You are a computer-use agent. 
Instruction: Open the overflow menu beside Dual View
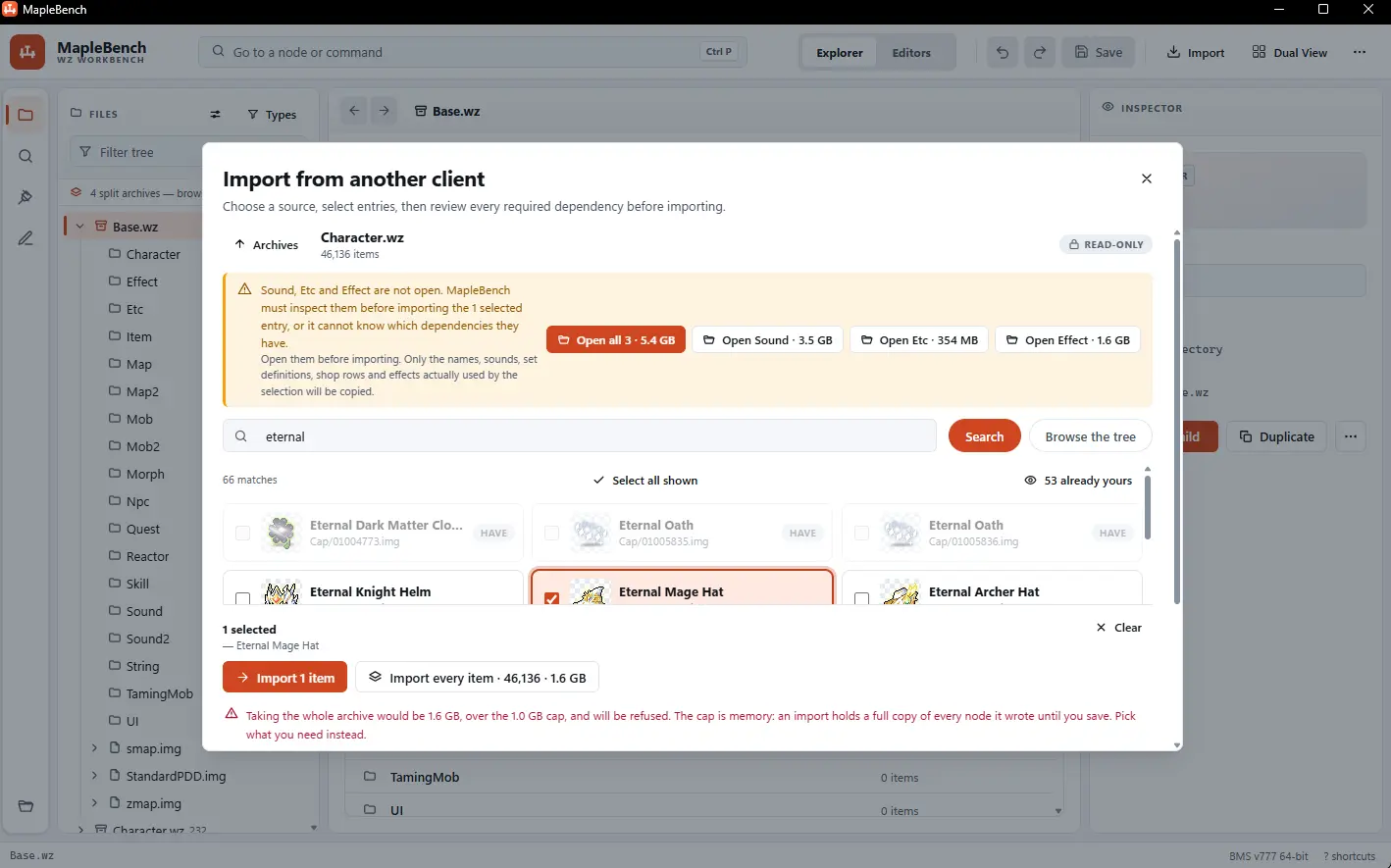[x=1360, y=52]
